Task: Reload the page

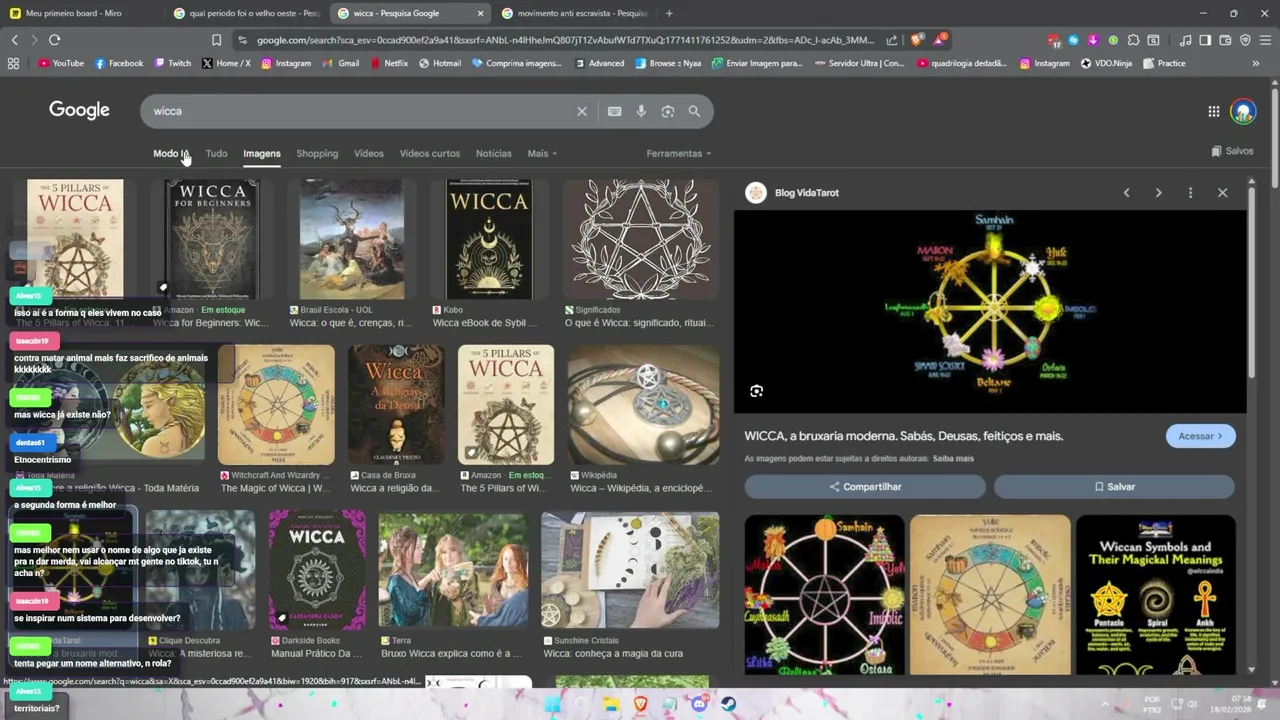Action: pyautogui.click(x=54, y=40)
